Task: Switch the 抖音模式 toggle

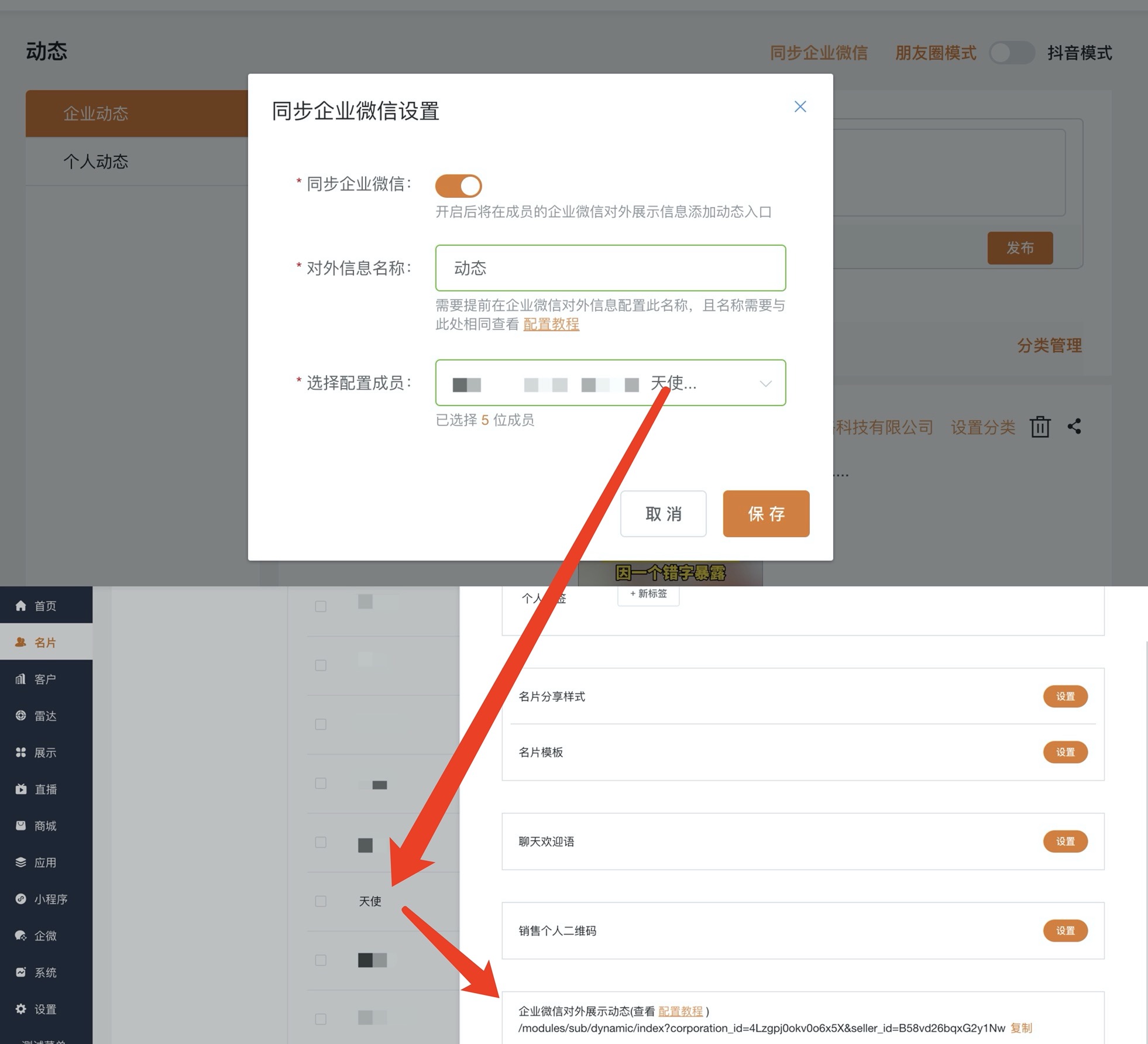Action: pyautogui.click(x=1012, y=53)
